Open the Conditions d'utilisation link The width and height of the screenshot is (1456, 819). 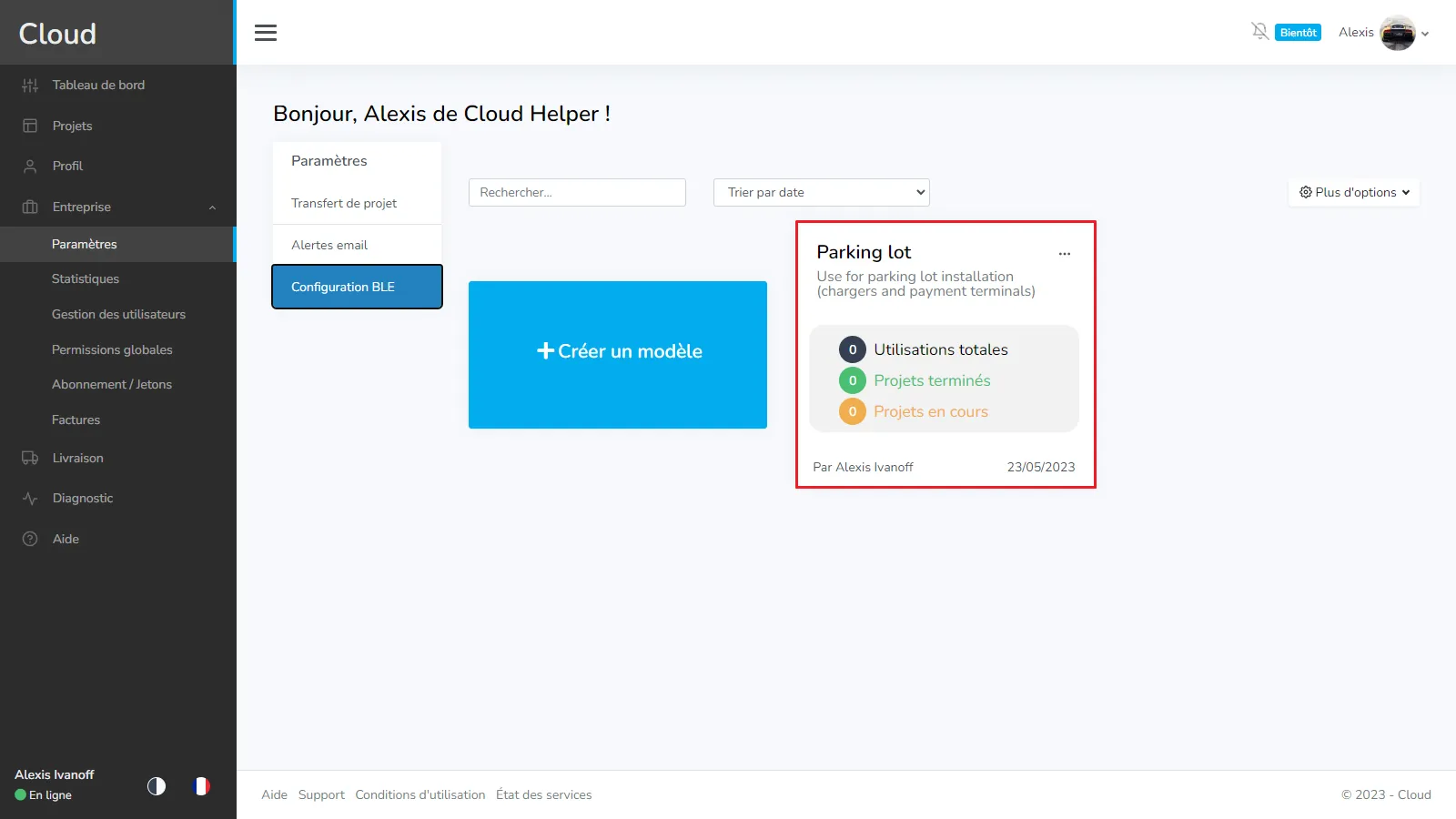(420, 794)
